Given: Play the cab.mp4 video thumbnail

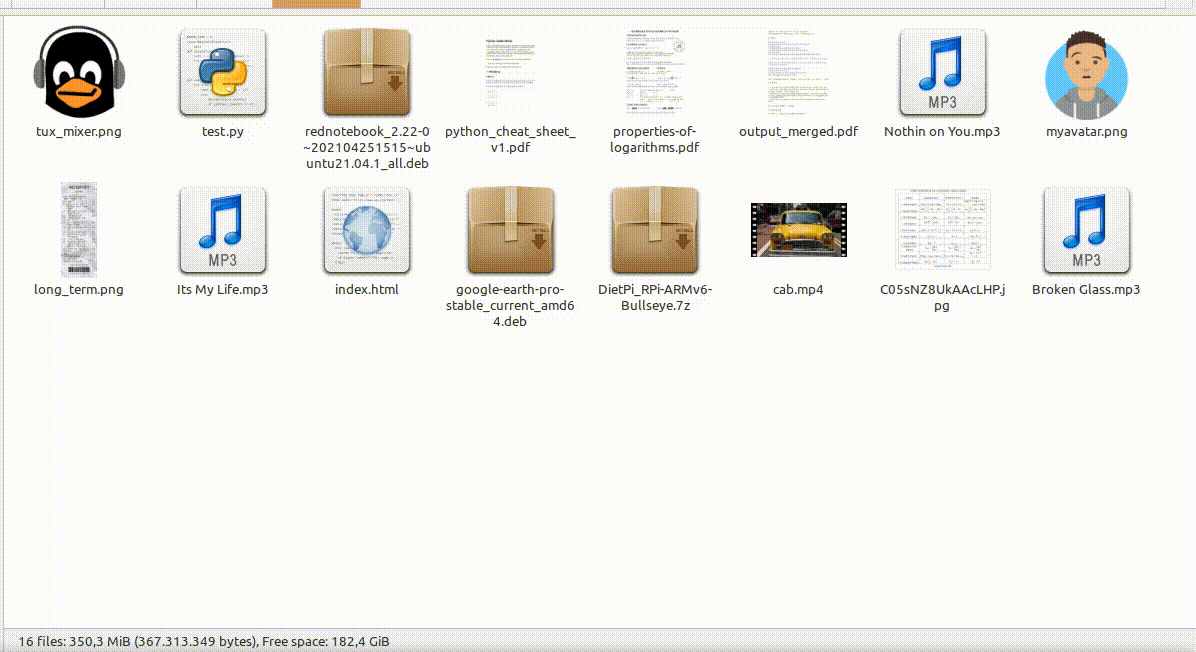Looking at the screenshot, I should pyautogui.click(x=798, y=230).
